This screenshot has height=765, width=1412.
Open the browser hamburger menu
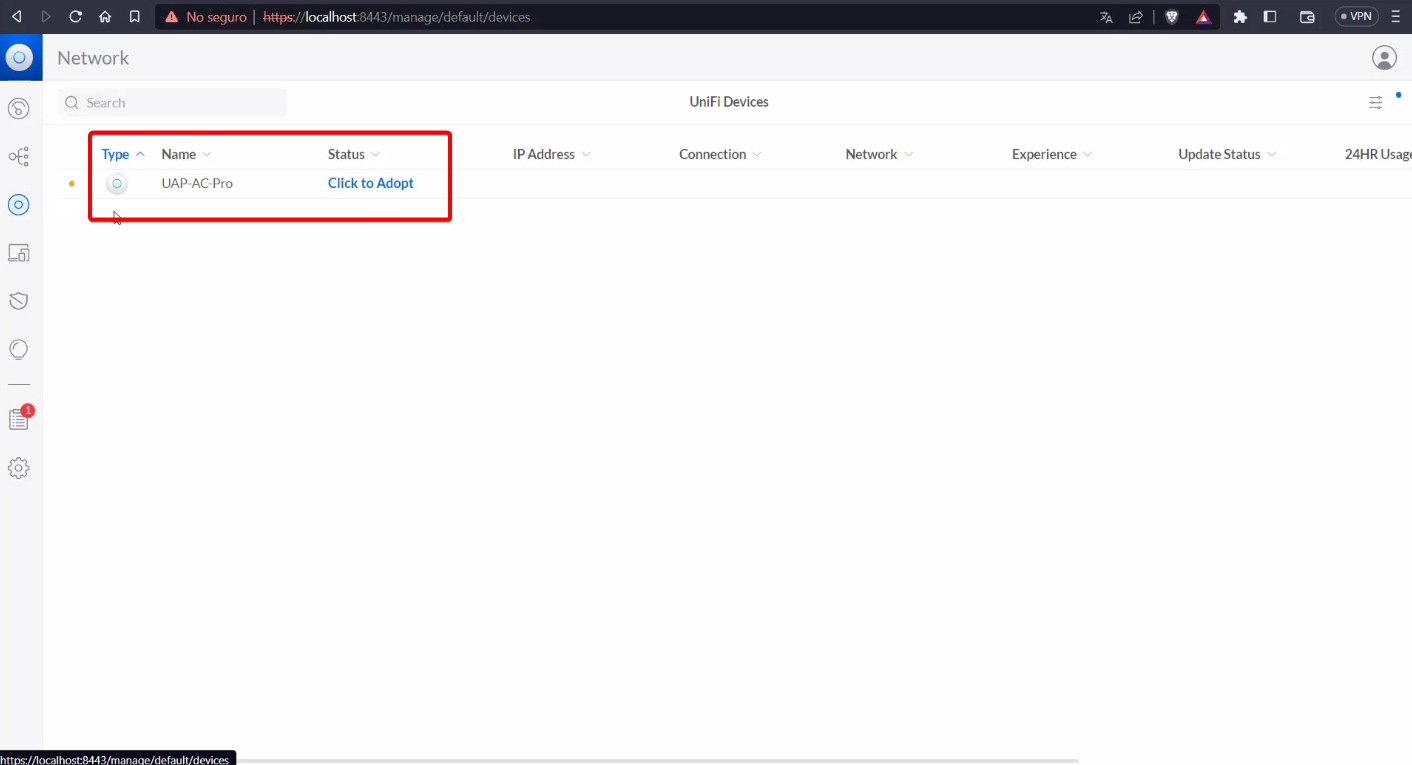click(1395, 17)
